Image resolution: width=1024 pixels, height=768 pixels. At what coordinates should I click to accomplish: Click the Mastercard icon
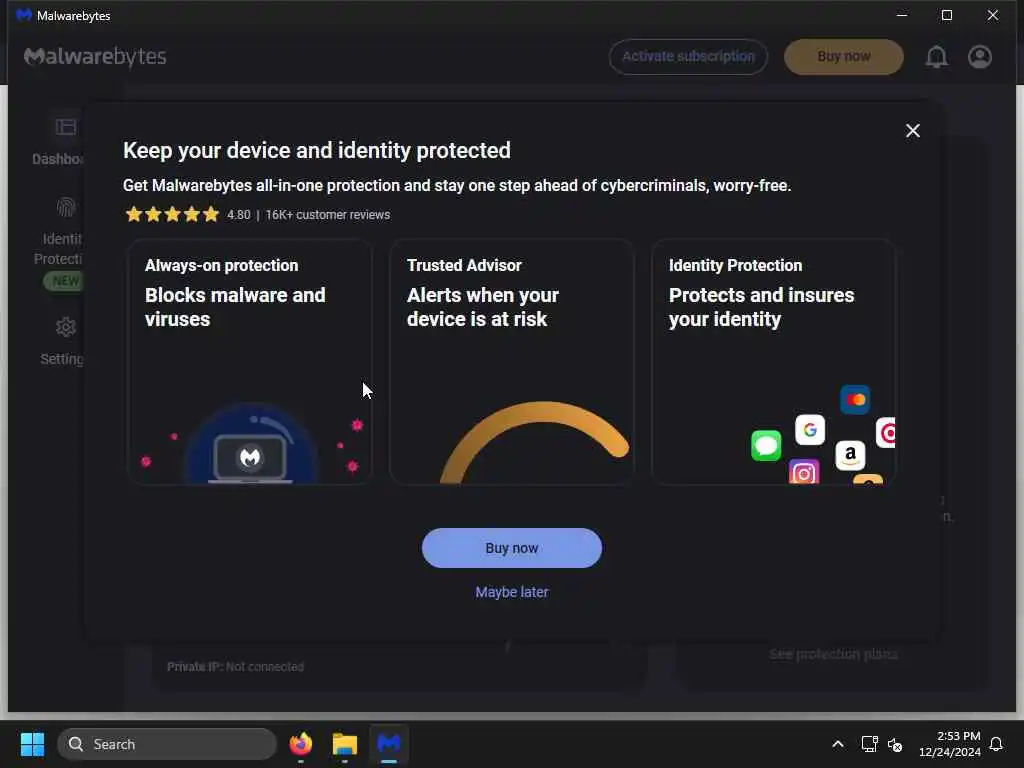coord(855,400)
